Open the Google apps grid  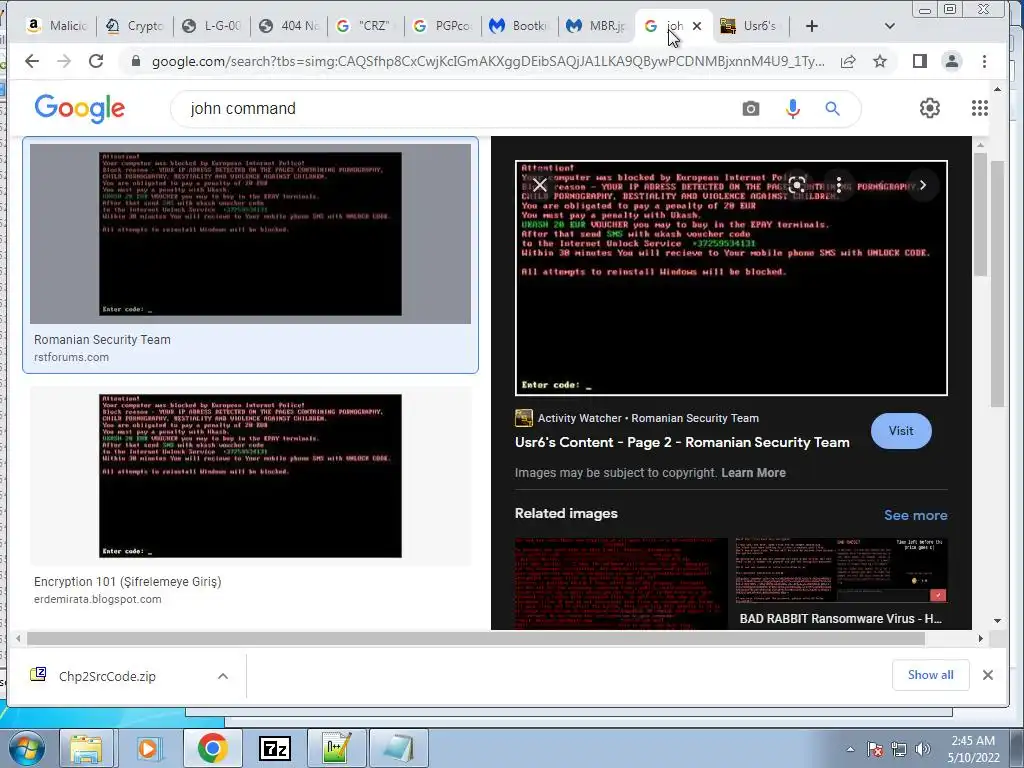[979, 108]
